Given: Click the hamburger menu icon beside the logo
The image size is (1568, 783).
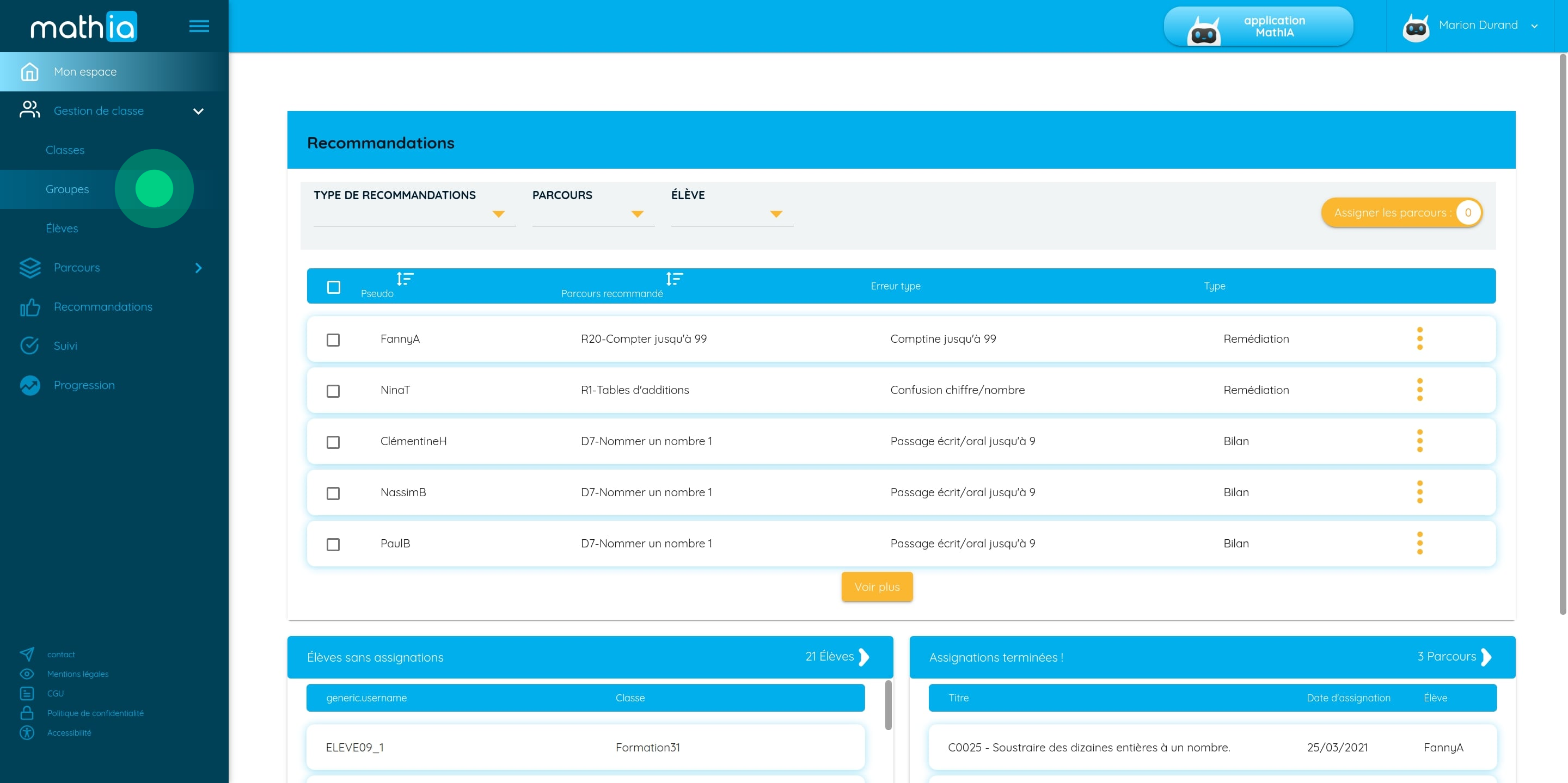Looking at the screenshot, I should coord(199,26).
